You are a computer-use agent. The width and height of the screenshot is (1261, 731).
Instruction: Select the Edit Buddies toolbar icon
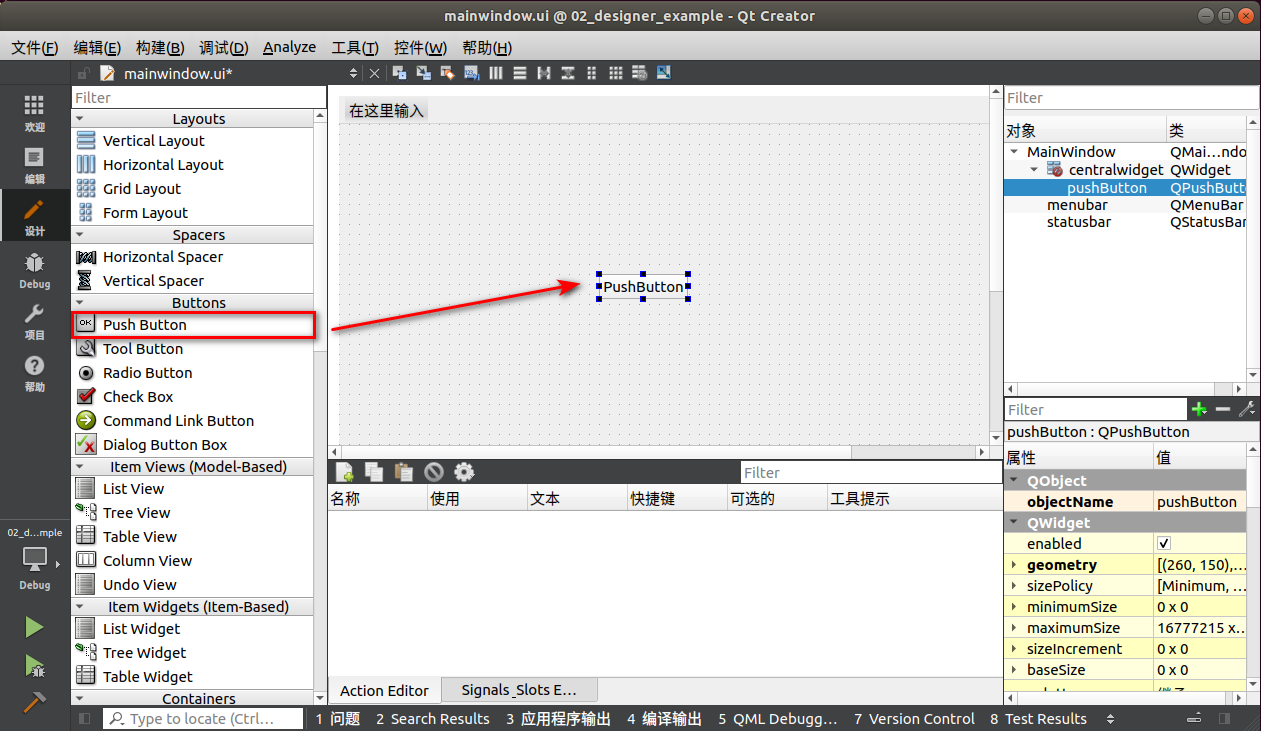click(447, 73)
